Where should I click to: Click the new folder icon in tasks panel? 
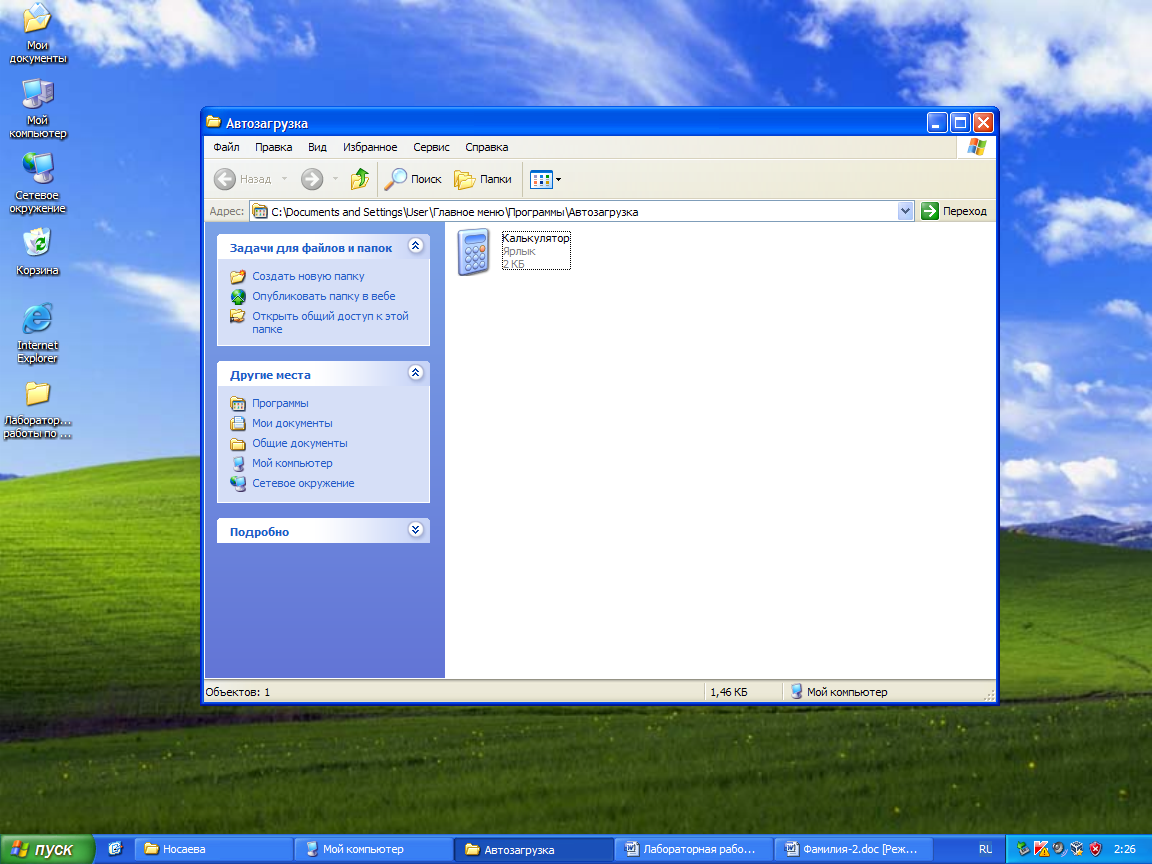[238, 276]
